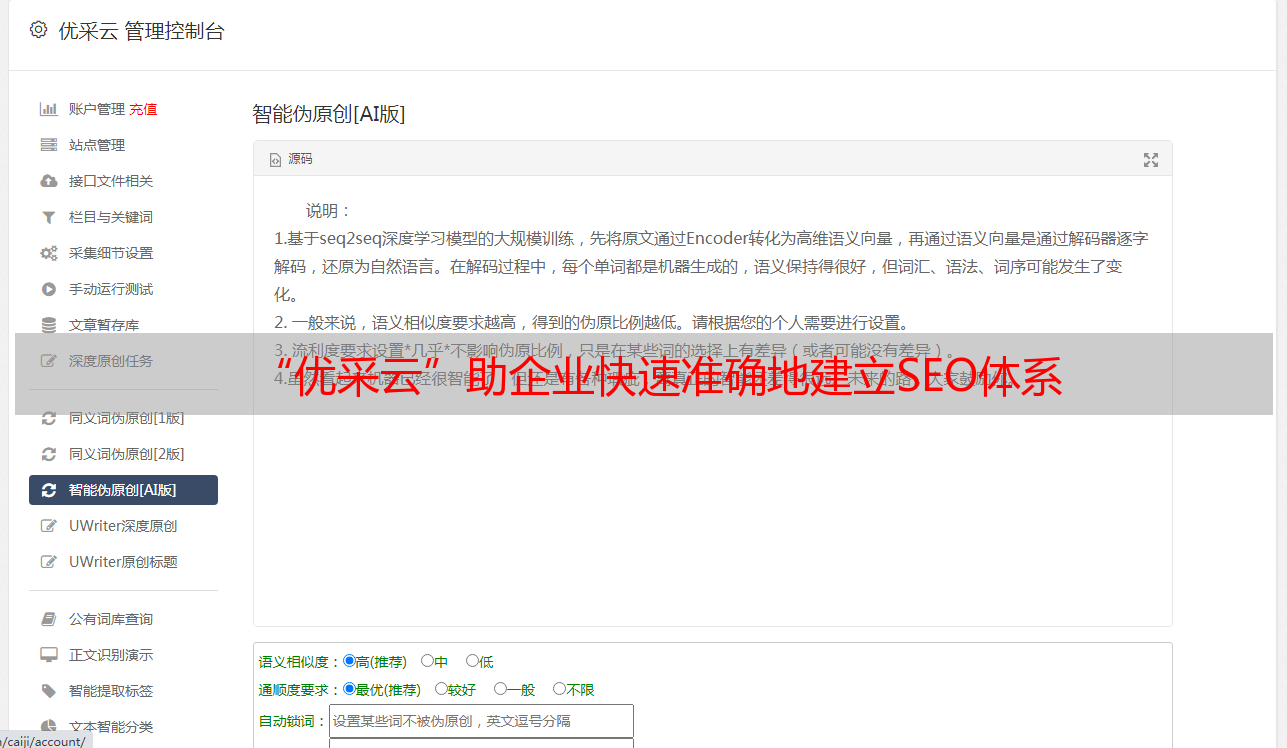Screen dimensions: 1287x748
Task: Select the active 智能伪原创[AI版] item
Action: [x=123, y=490]
